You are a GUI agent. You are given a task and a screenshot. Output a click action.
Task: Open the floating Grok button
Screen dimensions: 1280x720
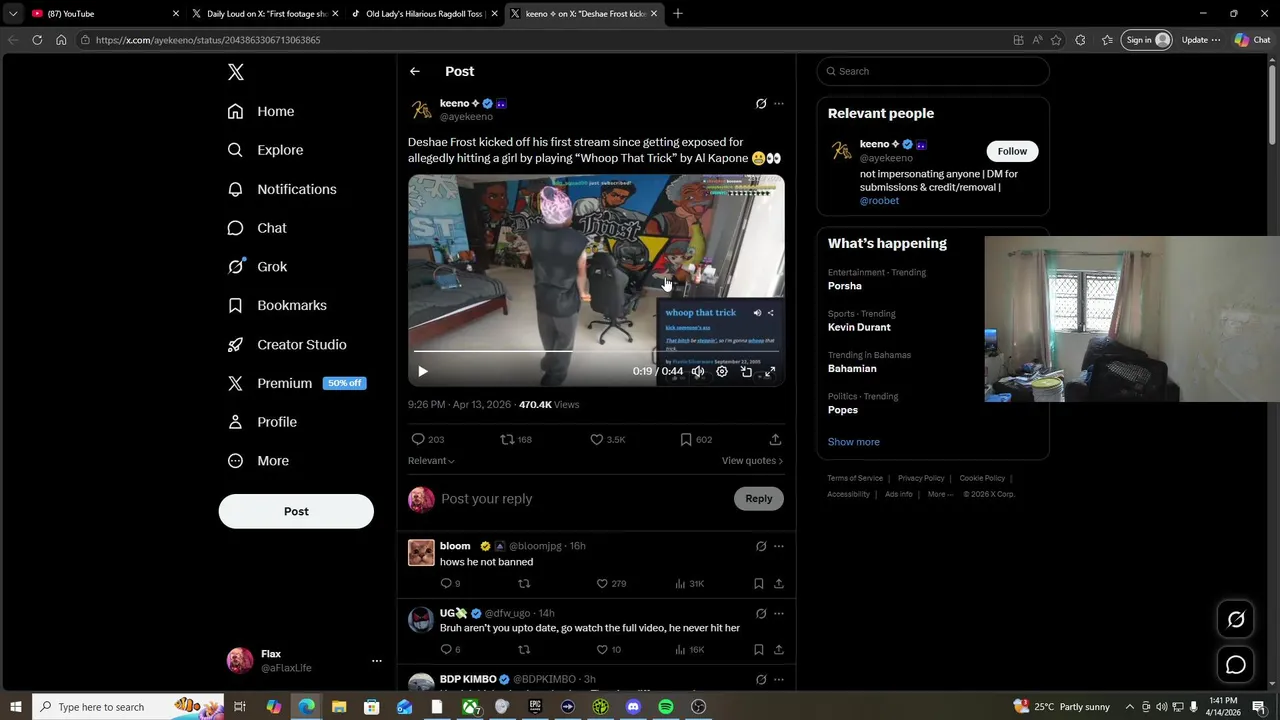point(1236,620)
